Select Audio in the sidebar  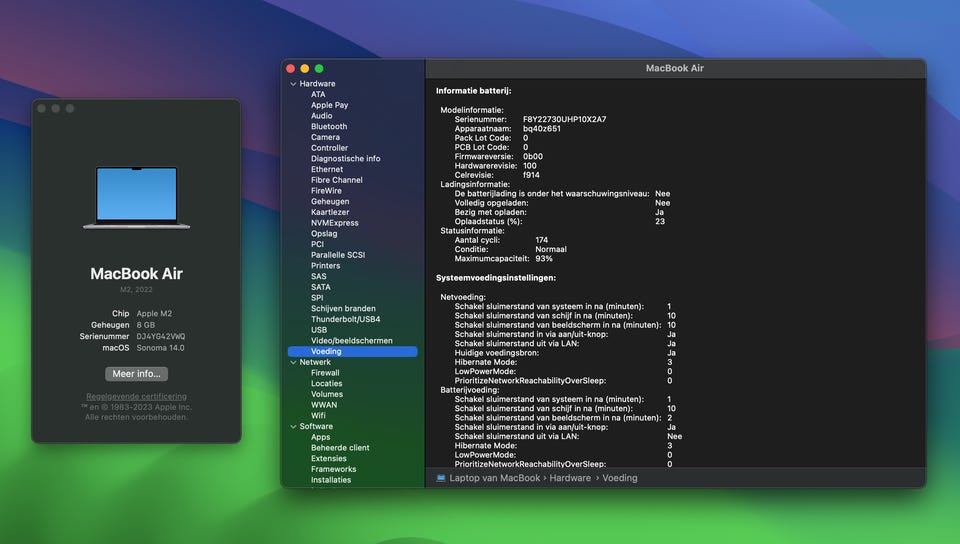click(x=321, y=116)
